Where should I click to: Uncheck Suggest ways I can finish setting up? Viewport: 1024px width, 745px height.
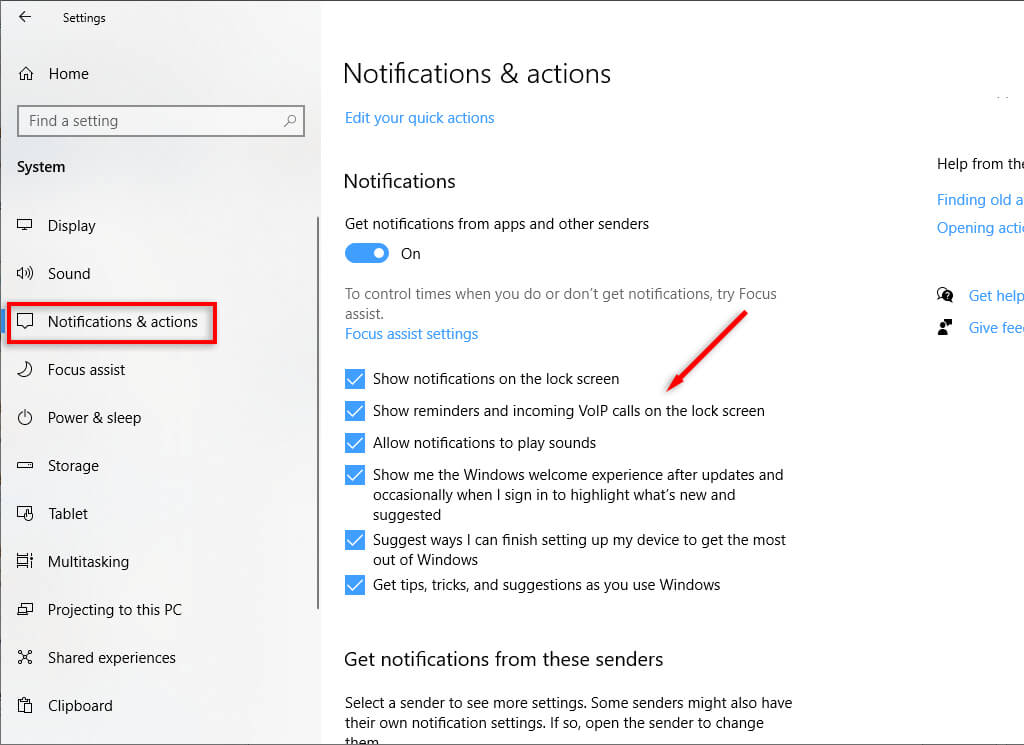click(x=355, y=540)
